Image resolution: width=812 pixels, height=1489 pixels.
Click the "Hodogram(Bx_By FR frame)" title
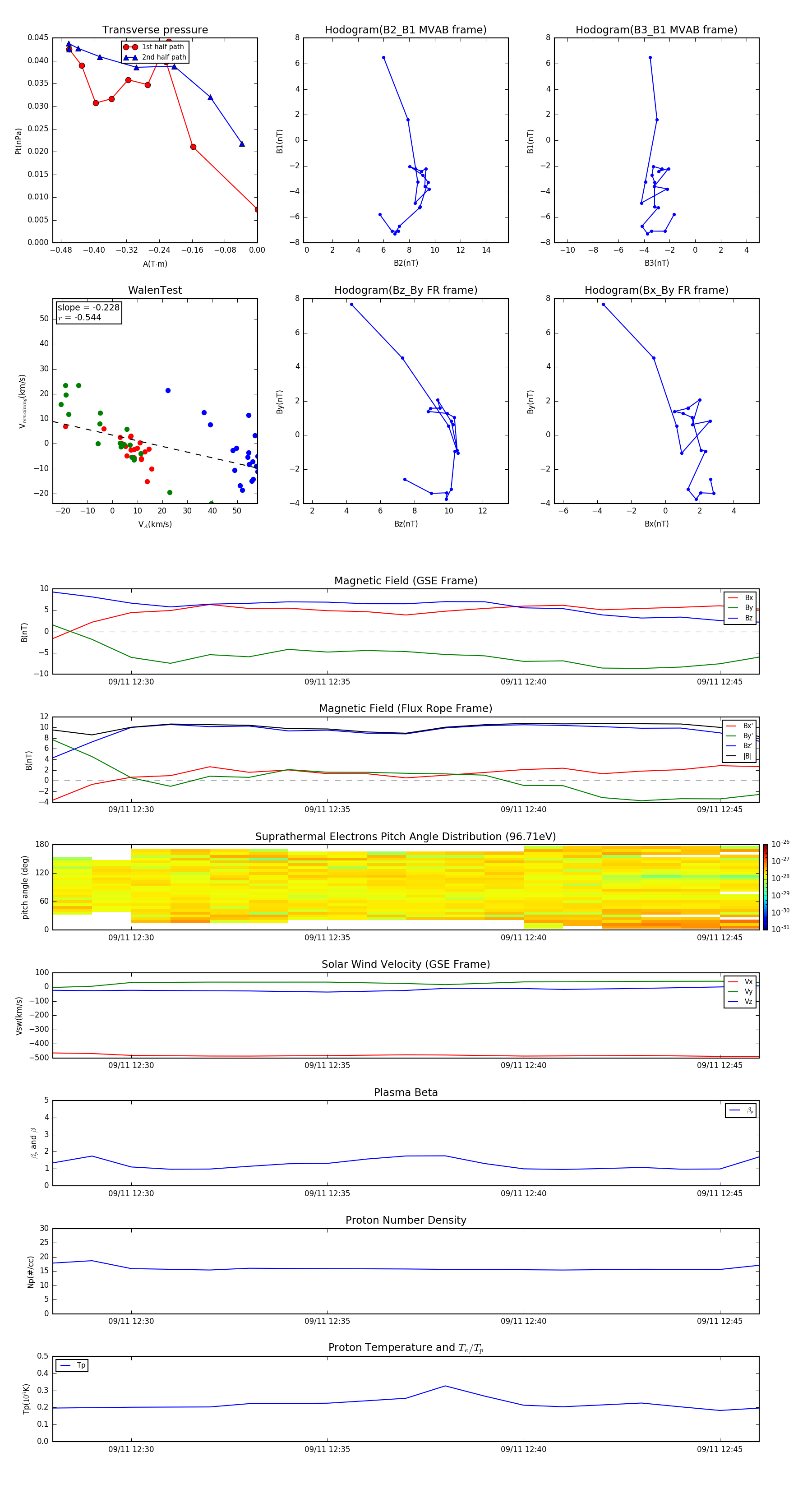tap(656, 290)
